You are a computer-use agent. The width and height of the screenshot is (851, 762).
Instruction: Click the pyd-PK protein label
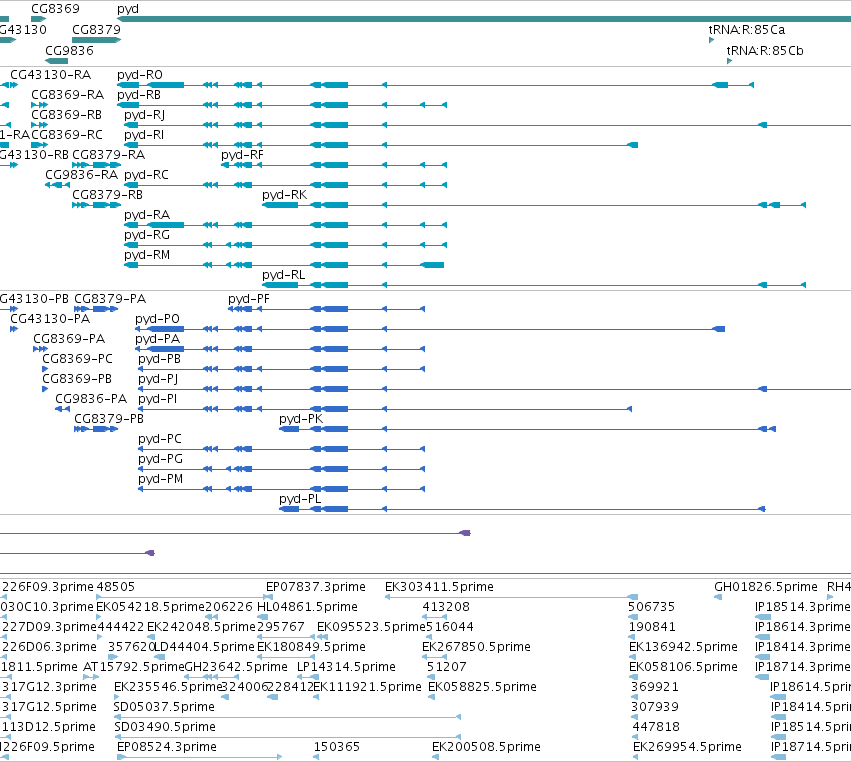point(301,418)
